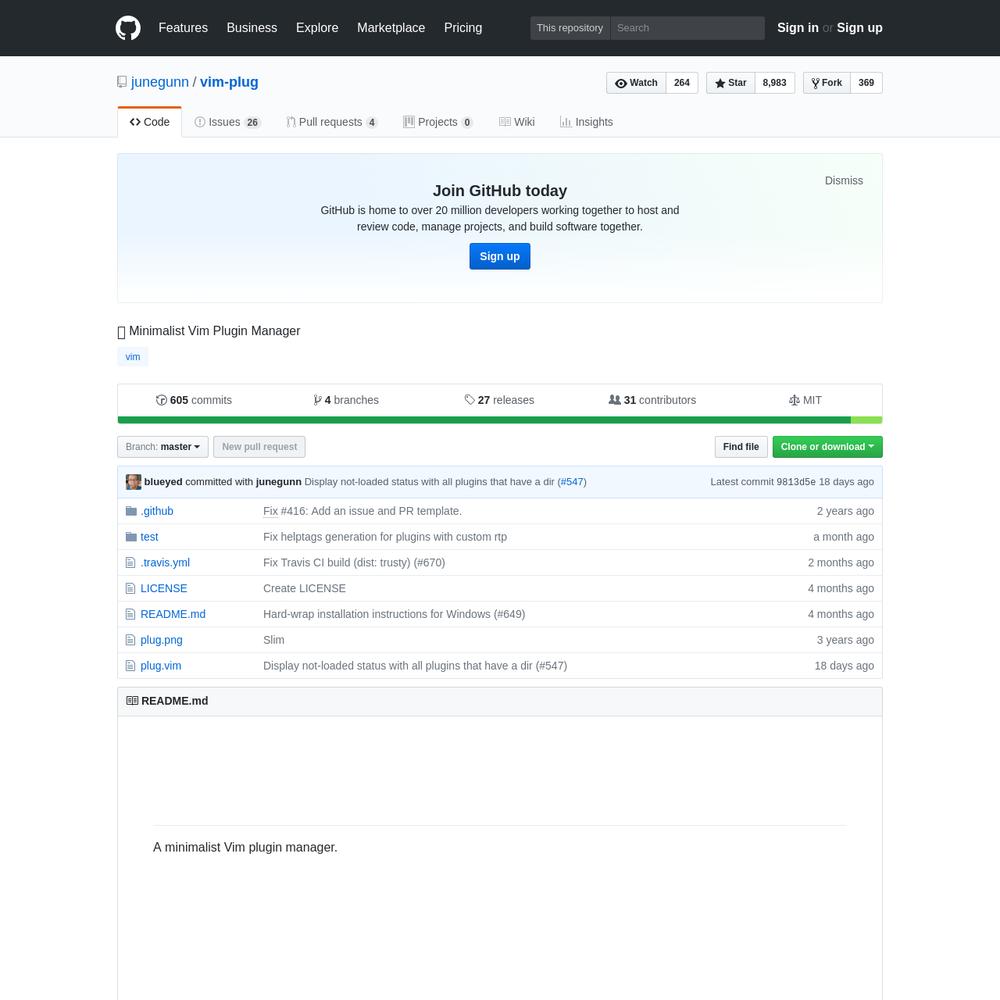
Task: Open the Branch: master dropdown
Action: tap(163, 446)
